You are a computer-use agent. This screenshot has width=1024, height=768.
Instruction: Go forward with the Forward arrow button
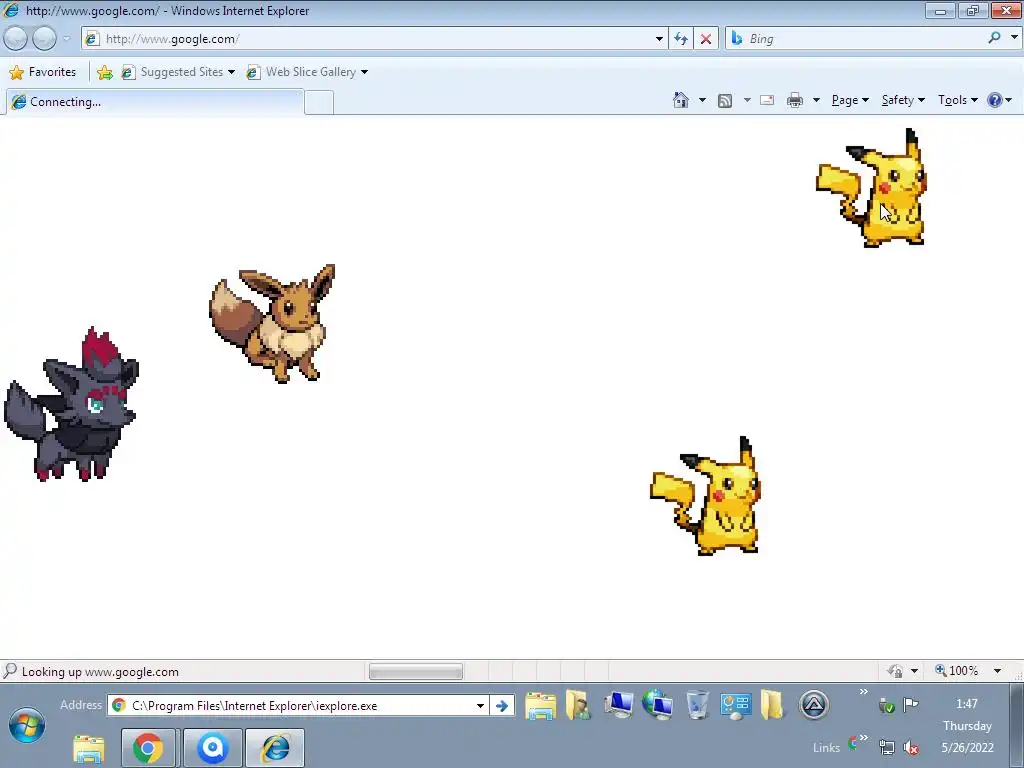44,39
